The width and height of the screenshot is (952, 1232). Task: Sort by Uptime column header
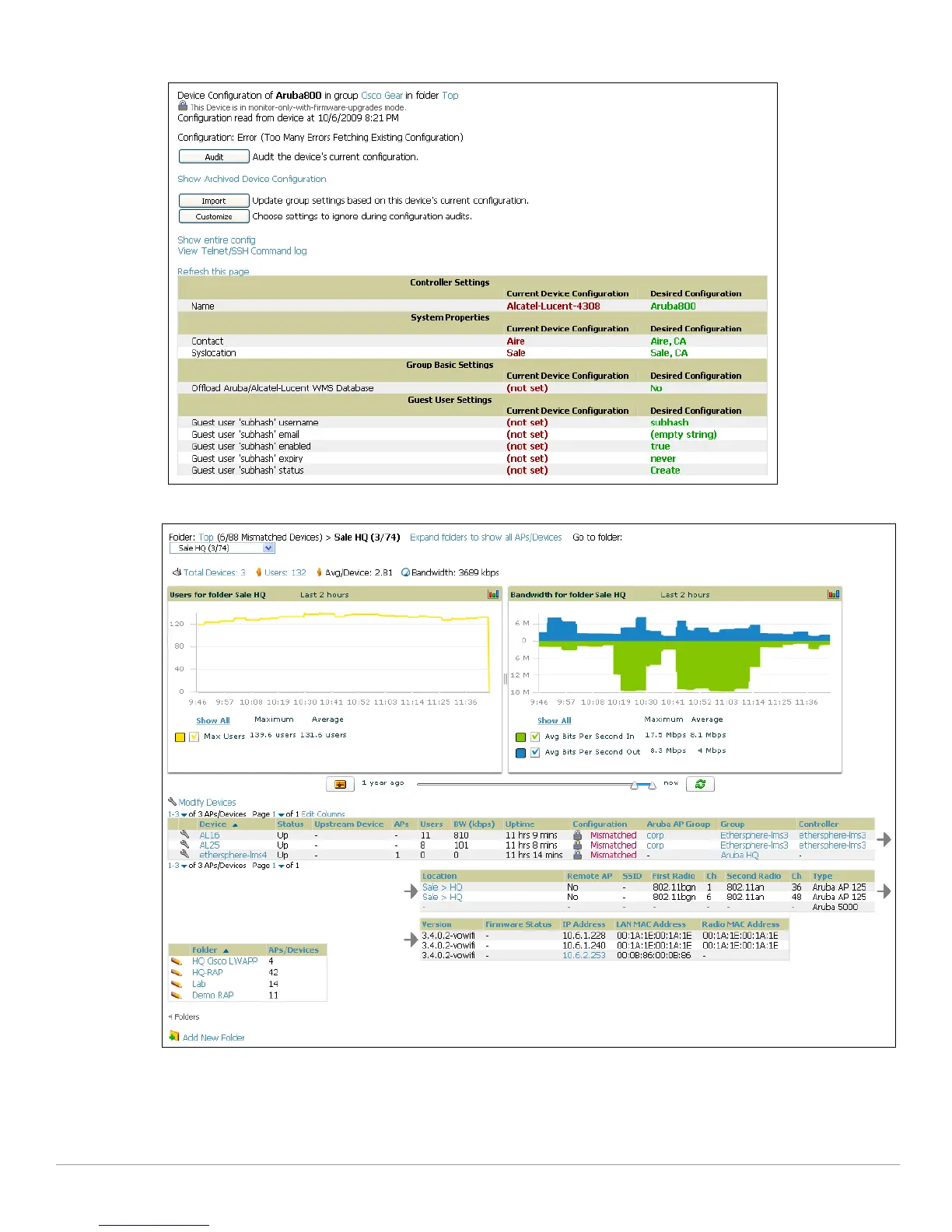click(520, 824)
